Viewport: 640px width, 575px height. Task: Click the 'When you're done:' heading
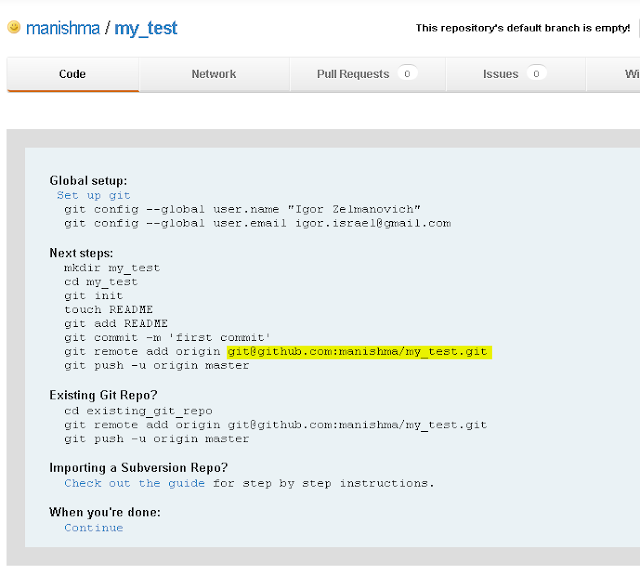105,512
